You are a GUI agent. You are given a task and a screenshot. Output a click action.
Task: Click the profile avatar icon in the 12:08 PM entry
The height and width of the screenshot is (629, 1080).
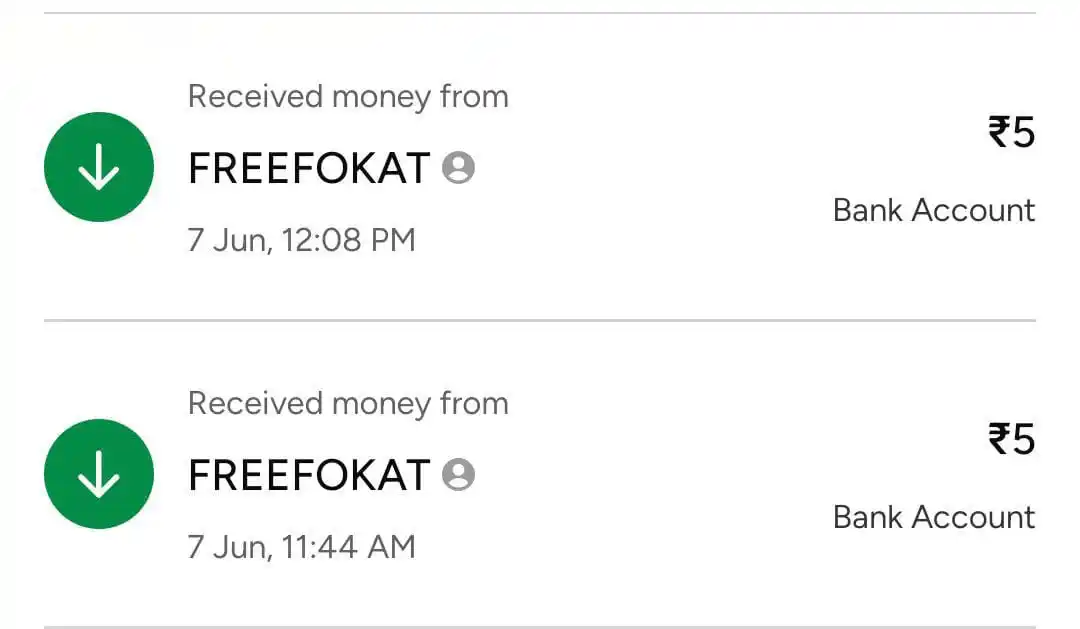[x=458, y=167]
